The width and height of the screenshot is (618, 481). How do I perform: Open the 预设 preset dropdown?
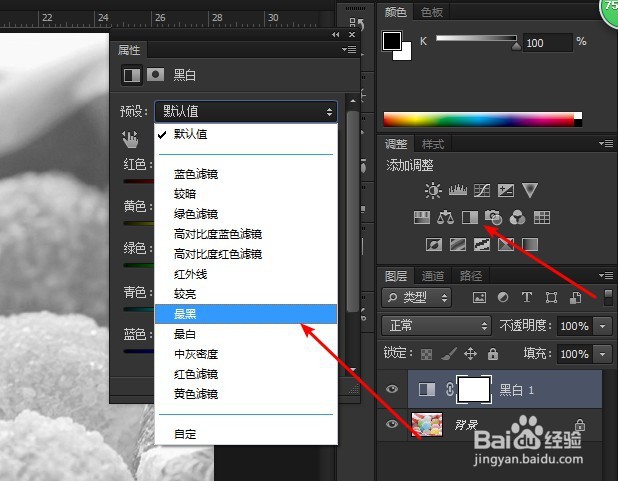[246, 112]
